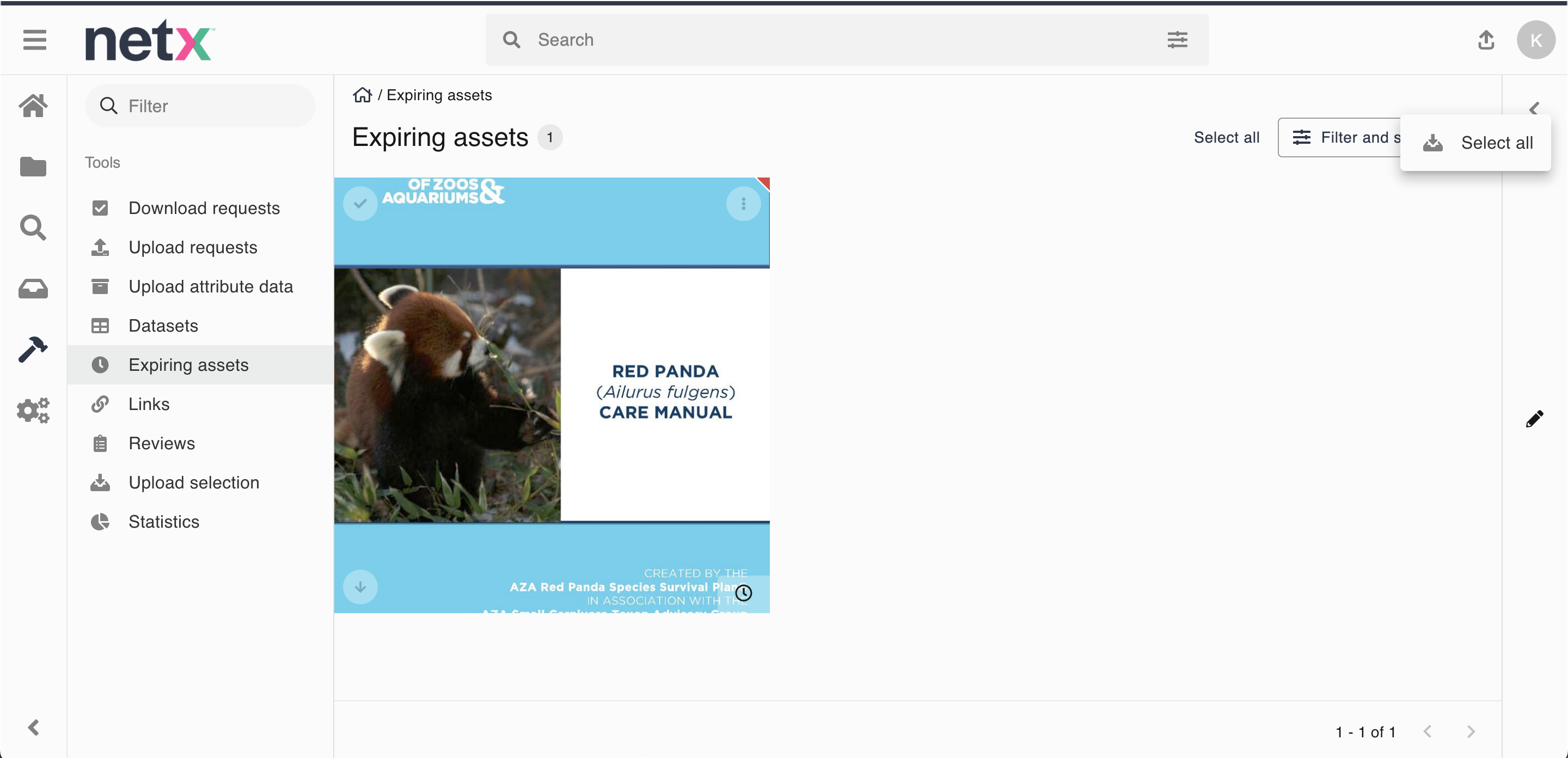
Task: Click the expiration clock icon on asset
Action: [743, 592]
